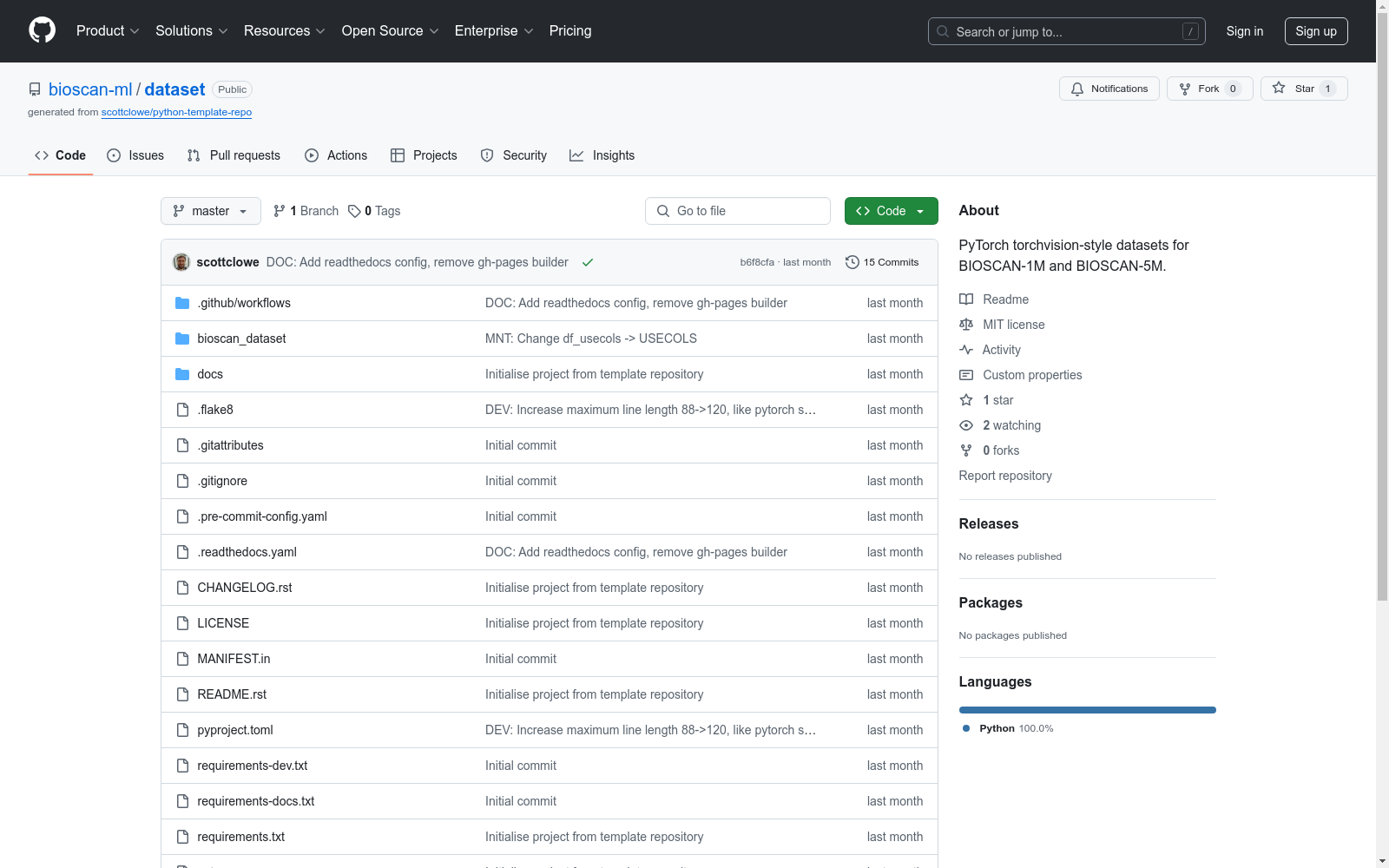Viewport: 1389px width, 868px height.
Task: Click the Python language progress bar
Action: pos(1088,710)
